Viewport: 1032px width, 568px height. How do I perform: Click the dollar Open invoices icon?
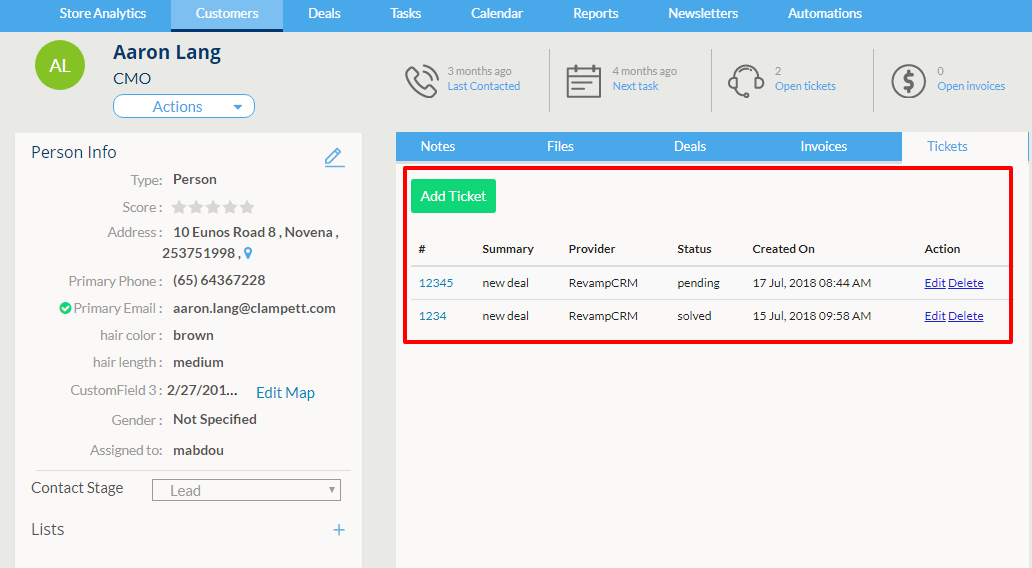point(908,81)
